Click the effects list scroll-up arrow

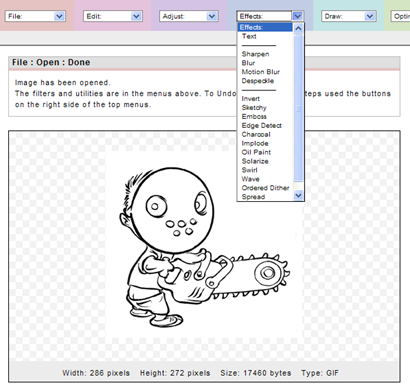click(x=298, y=28)
